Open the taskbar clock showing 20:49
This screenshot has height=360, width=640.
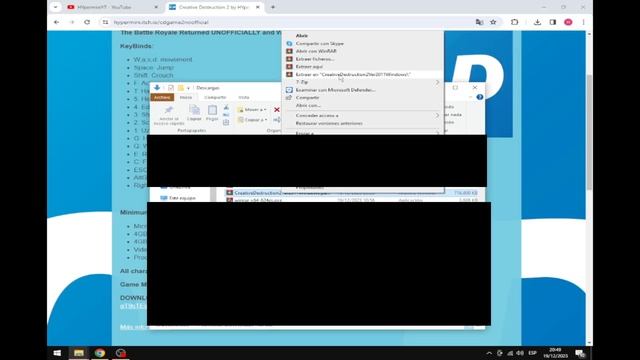point(556,353)
